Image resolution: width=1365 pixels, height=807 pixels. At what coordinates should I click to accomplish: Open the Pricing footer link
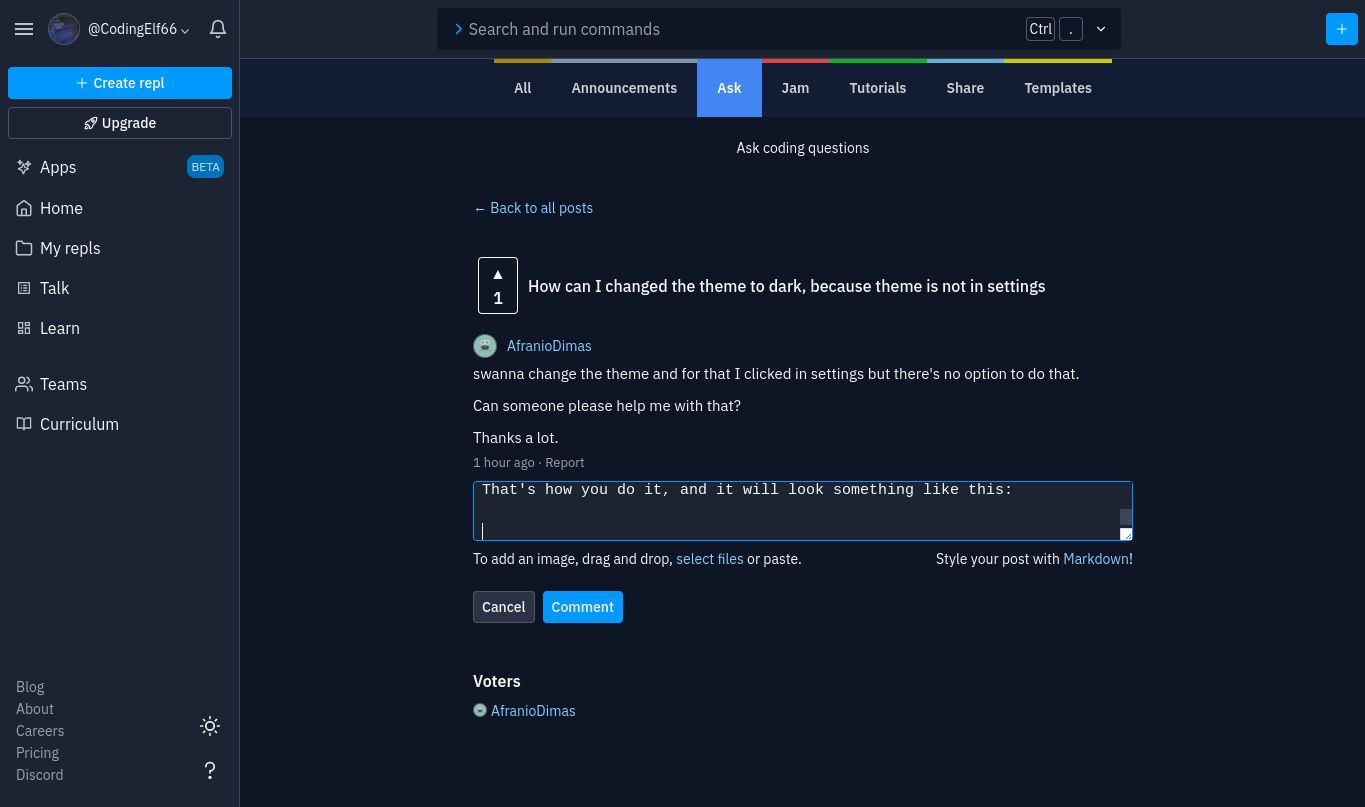click(x=37, y=753)
